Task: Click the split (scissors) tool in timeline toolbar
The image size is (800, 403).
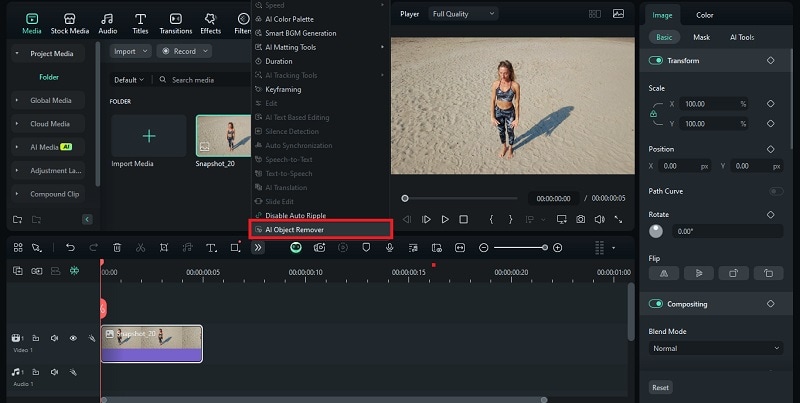Action: (140, 247)
